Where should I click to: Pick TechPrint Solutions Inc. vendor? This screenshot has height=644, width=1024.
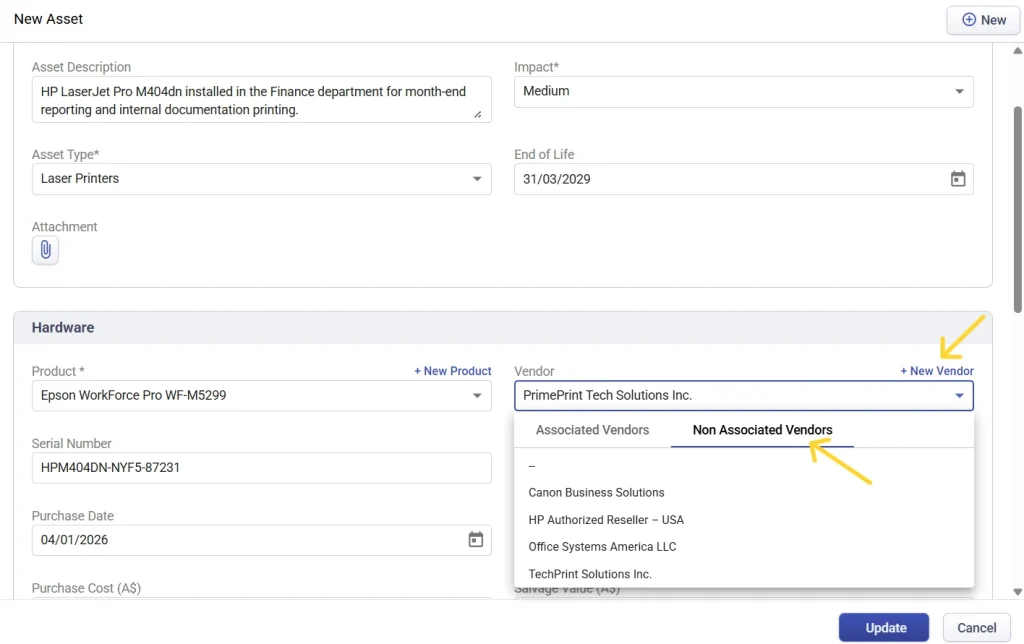pos(744,574)
